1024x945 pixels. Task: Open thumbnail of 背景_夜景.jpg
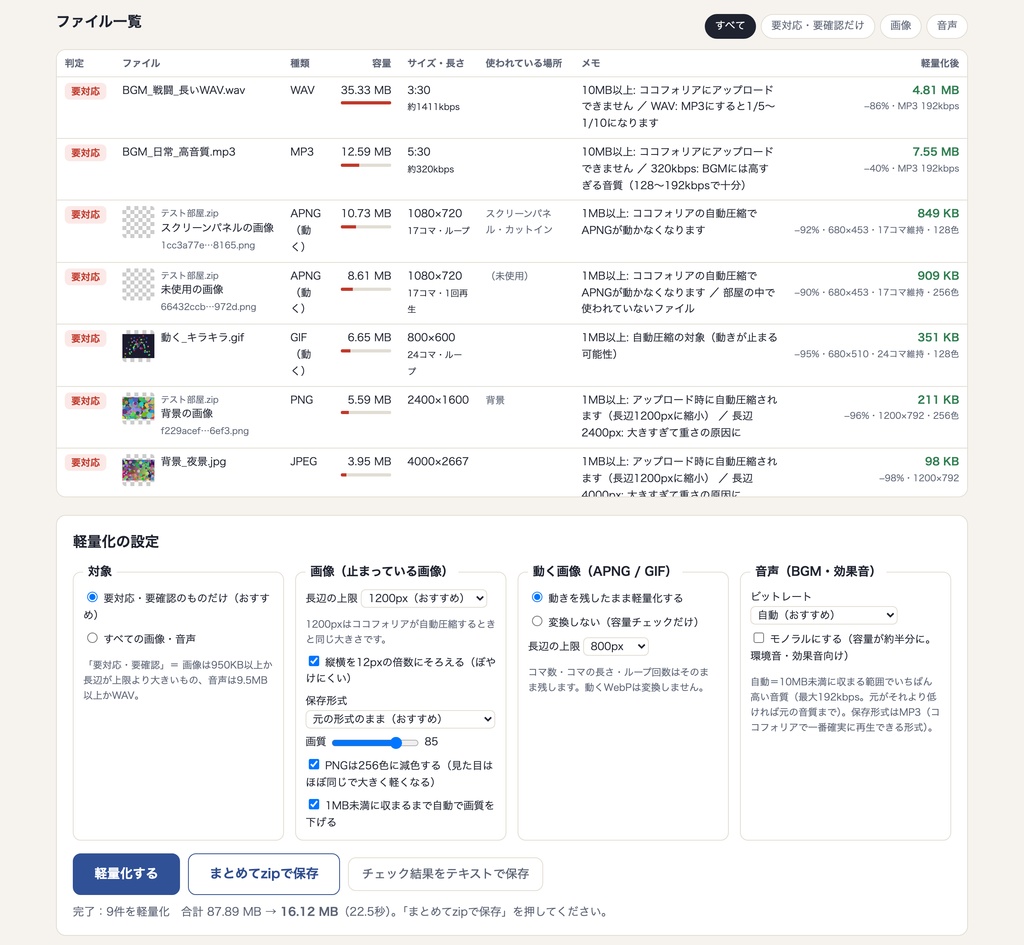tap(138, 470)
